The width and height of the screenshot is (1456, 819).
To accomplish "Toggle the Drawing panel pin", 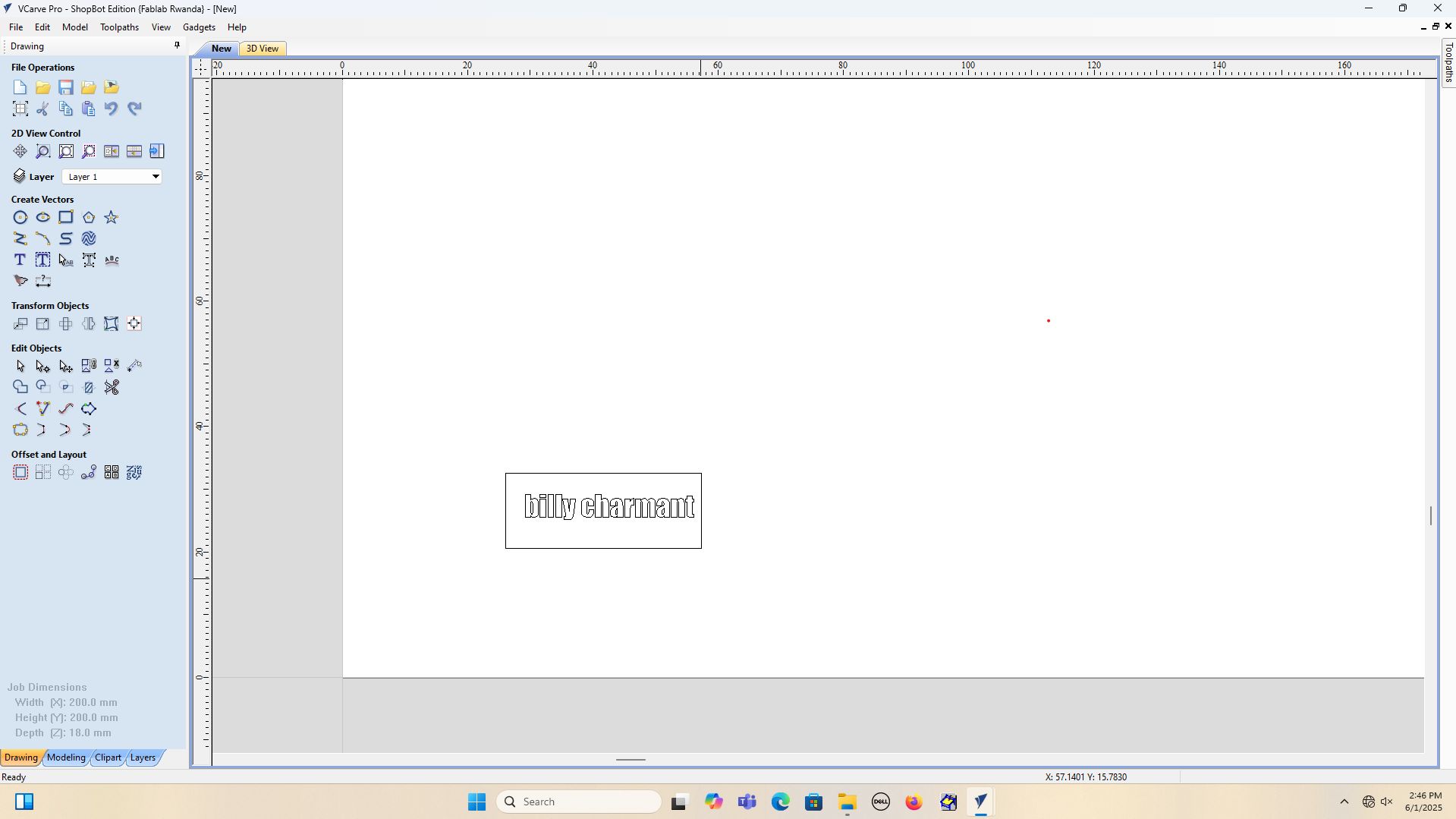I will coord(177,46).
